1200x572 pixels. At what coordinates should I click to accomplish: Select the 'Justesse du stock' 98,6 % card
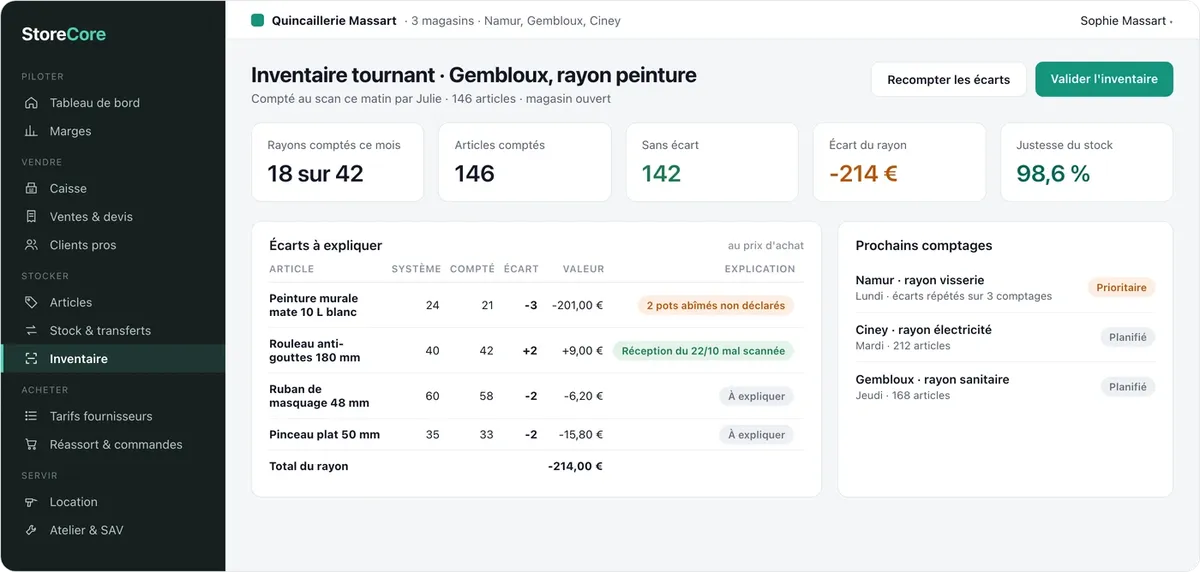click(x=1086, y=162)
